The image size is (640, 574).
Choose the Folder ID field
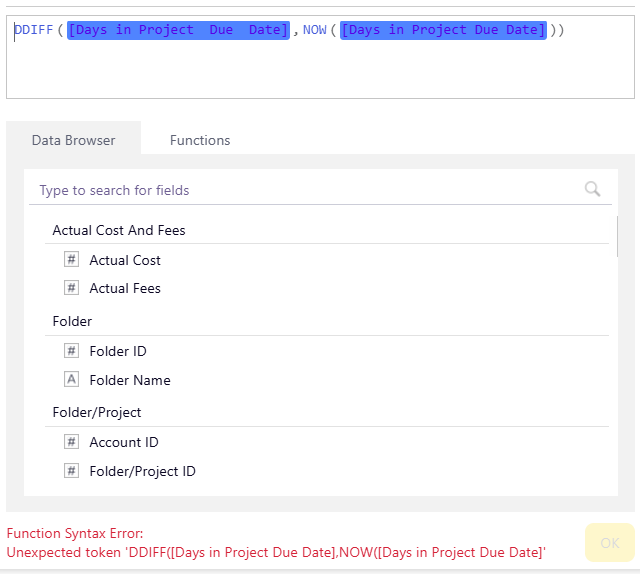pos(118,351)
